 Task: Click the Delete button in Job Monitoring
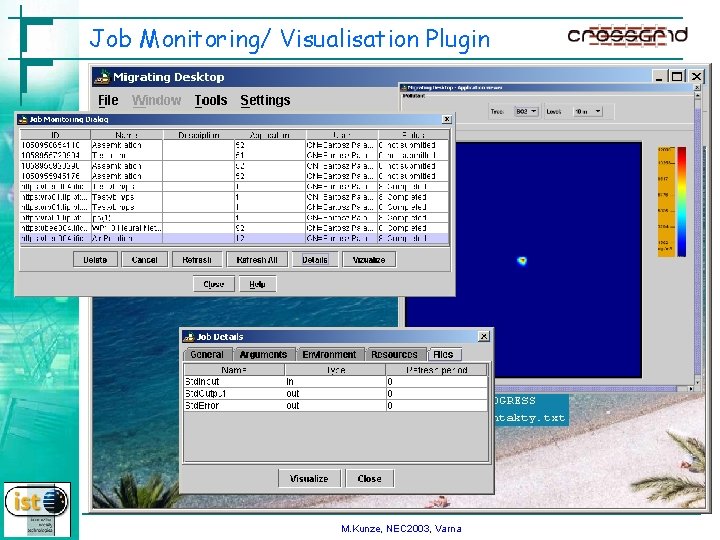[x=95, y=260]
